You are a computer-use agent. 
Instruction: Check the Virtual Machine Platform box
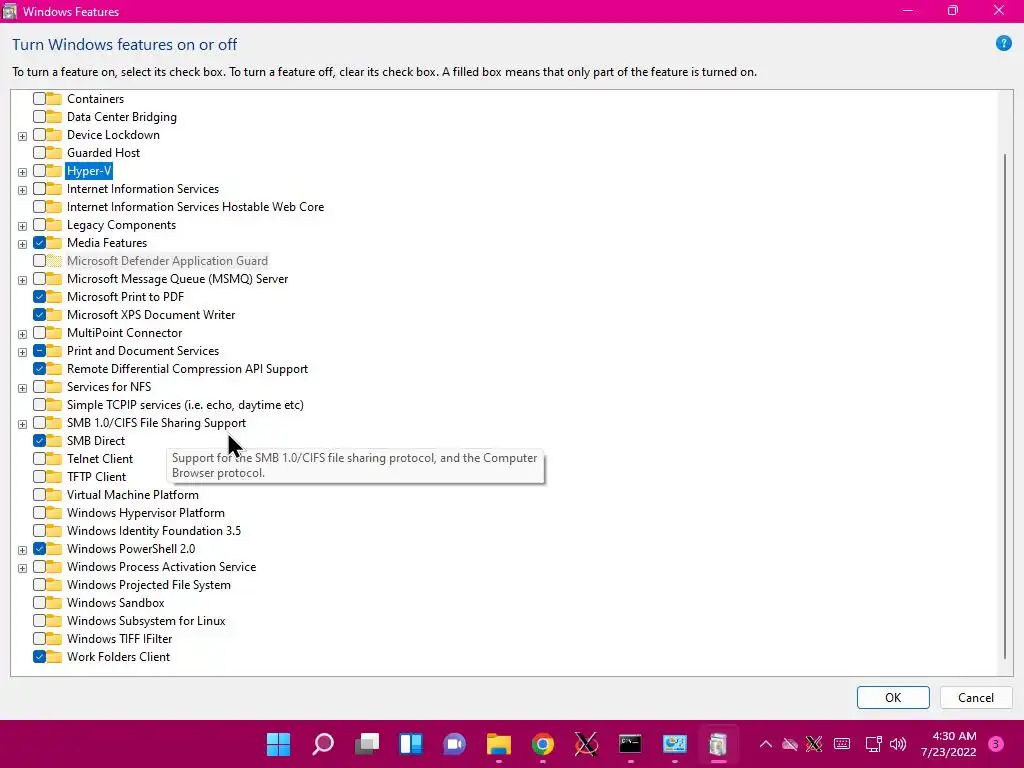tap(39, 495)
